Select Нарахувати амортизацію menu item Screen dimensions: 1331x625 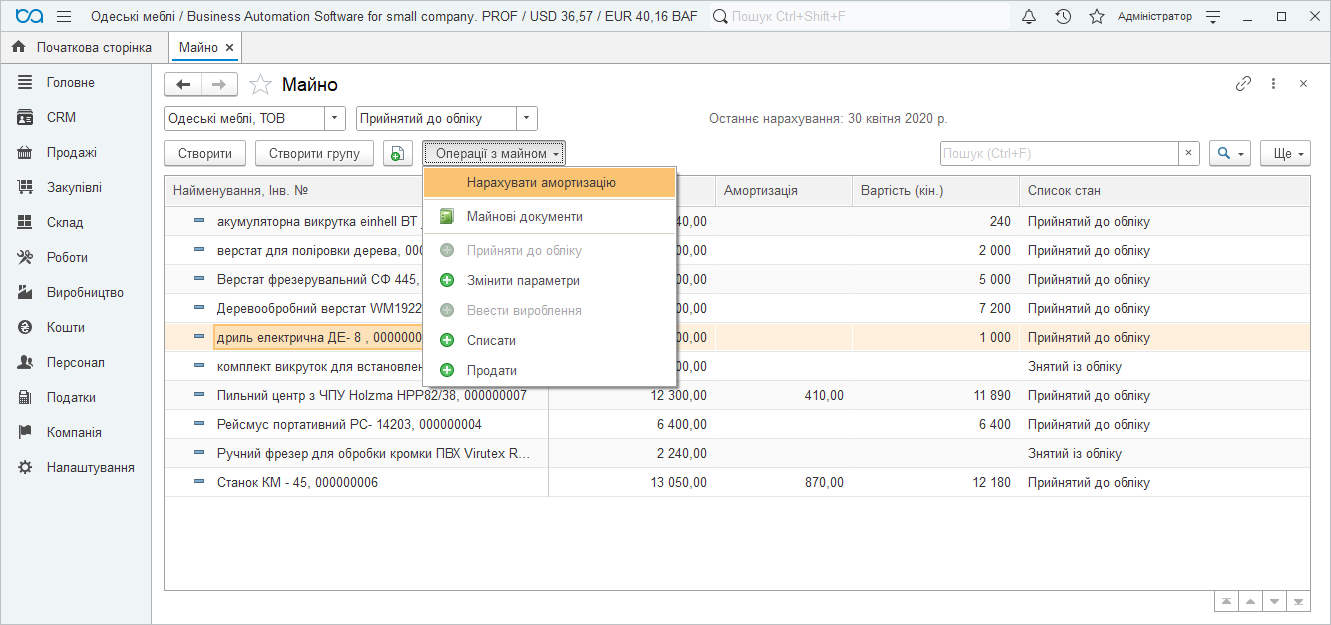coord(540,183)
